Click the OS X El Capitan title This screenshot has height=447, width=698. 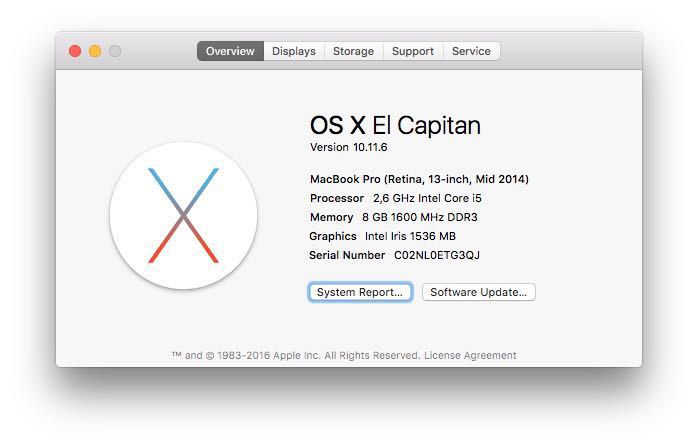pos(395,125)
